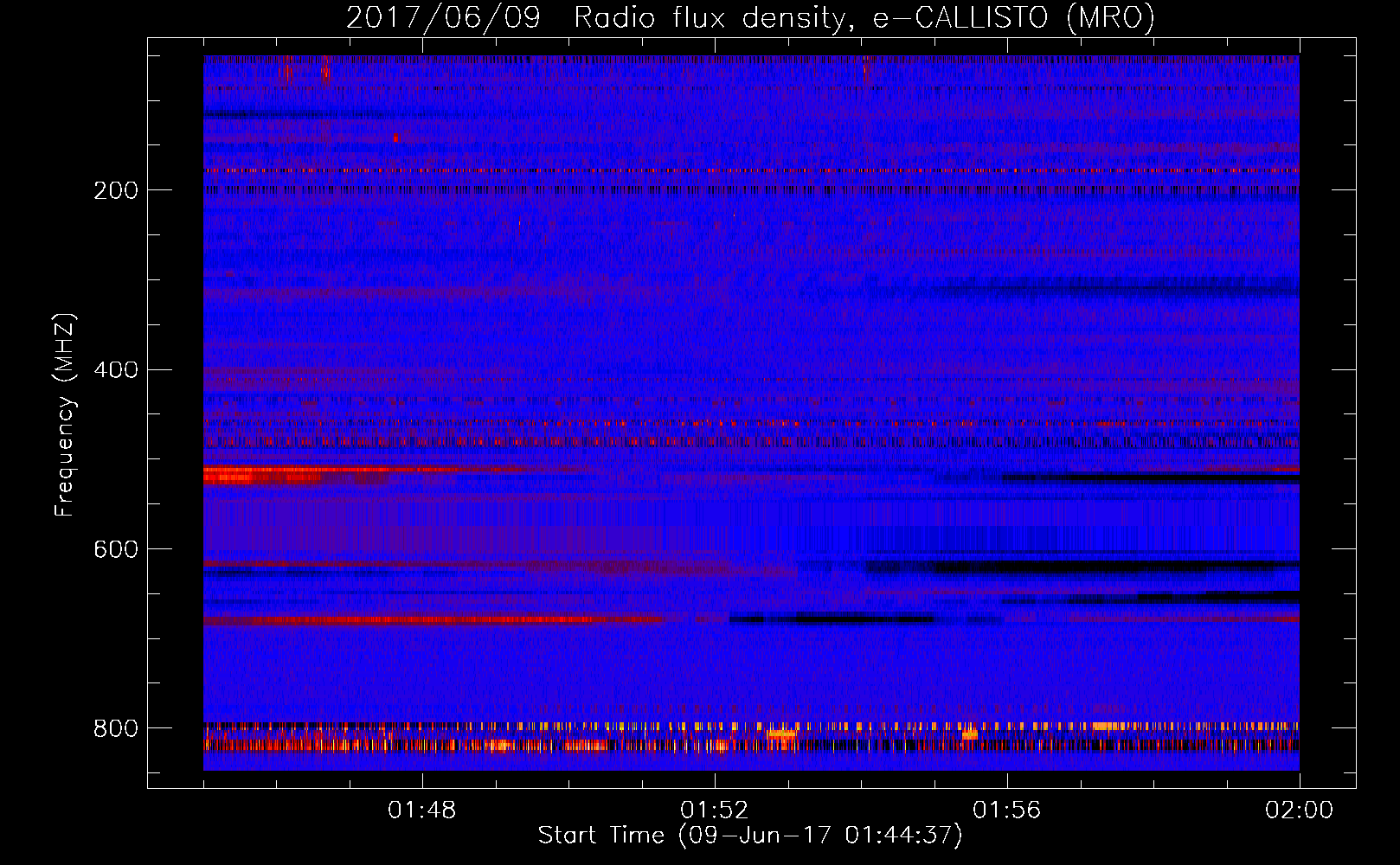
Task: Click the 800 frequency tick label
Action: tap(116, 728)
